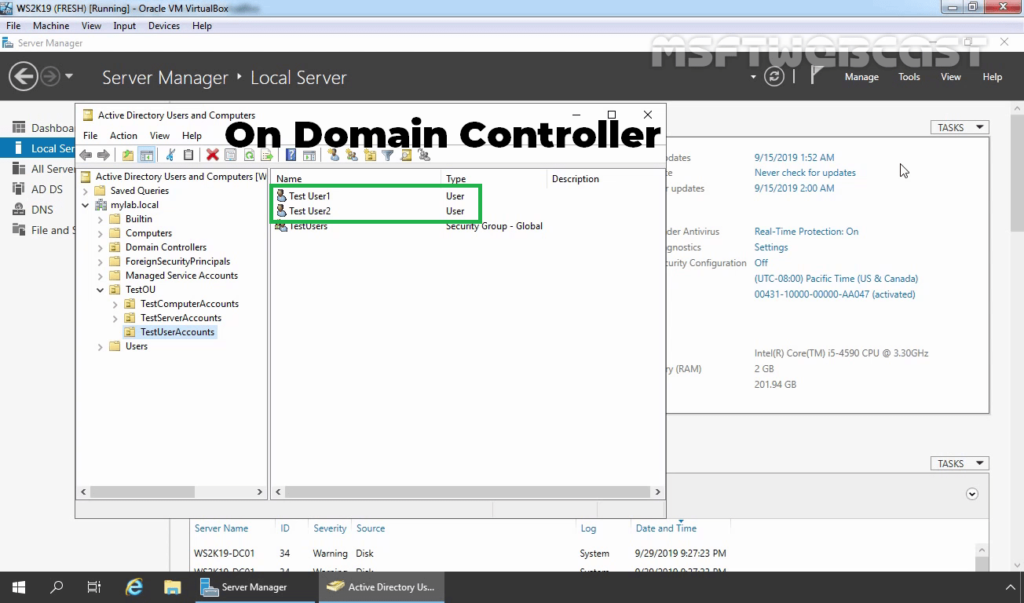This screenshot has width=1024, height=603.
Task: Open Server Manager Tools menu
Action: click(908, 77)
